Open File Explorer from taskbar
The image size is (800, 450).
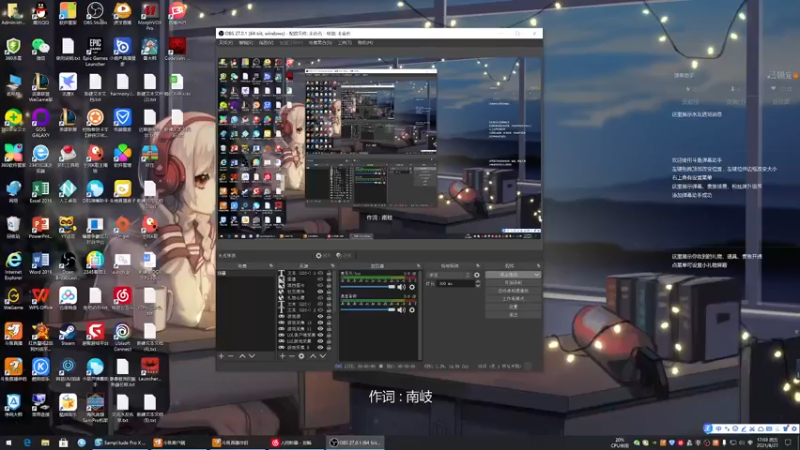click(45, 442)
